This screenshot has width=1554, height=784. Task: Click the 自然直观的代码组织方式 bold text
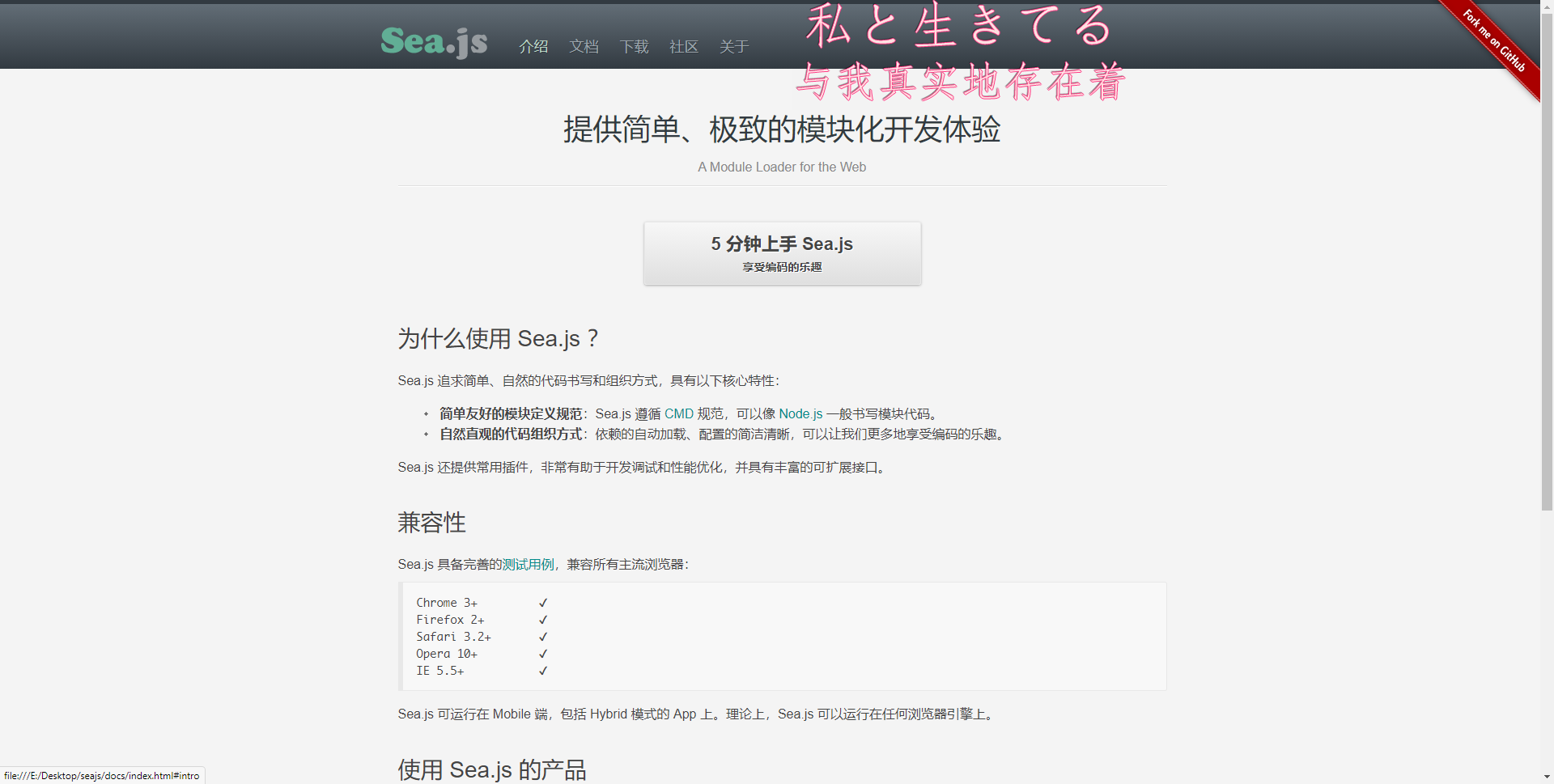(511, 434)
